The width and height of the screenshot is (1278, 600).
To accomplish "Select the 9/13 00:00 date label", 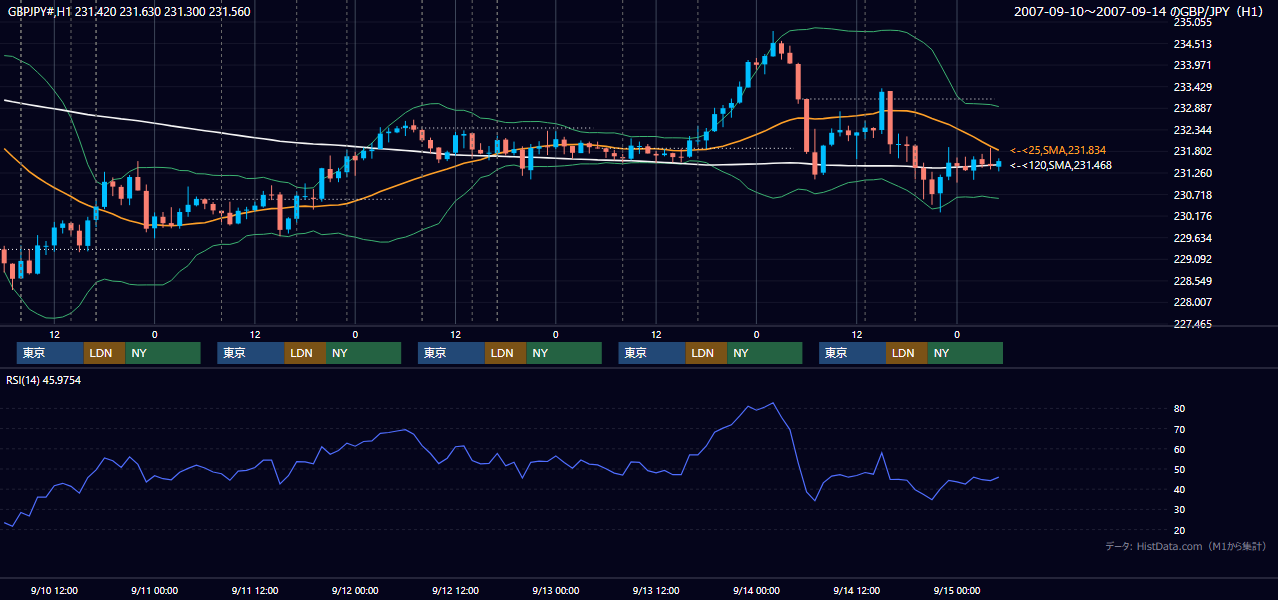I will point(555,590).
